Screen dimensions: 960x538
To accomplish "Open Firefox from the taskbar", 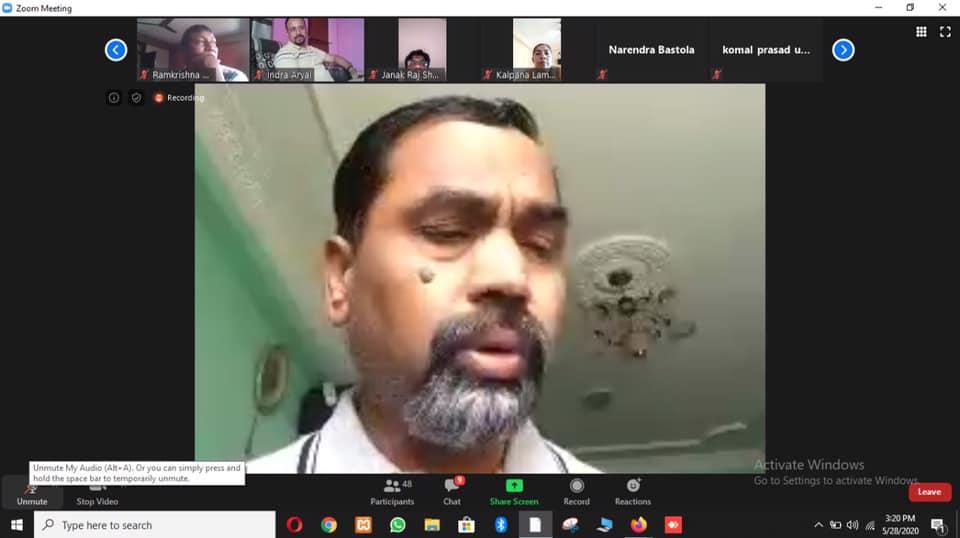I will click(x=639, y=524).
